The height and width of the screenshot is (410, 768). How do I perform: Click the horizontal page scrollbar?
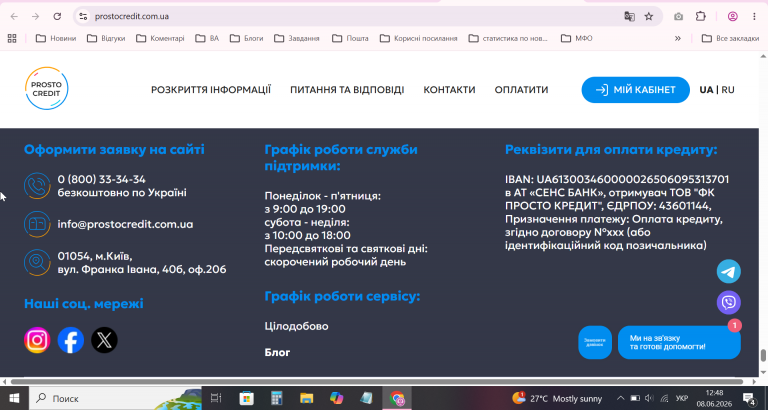pos(376,381)
